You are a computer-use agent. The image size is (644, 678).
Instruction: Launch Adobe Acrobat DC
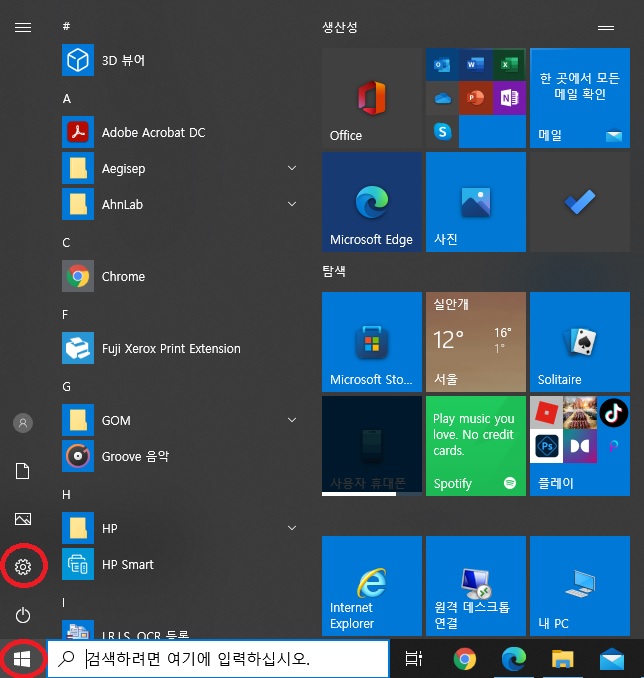tap(179, 132)
